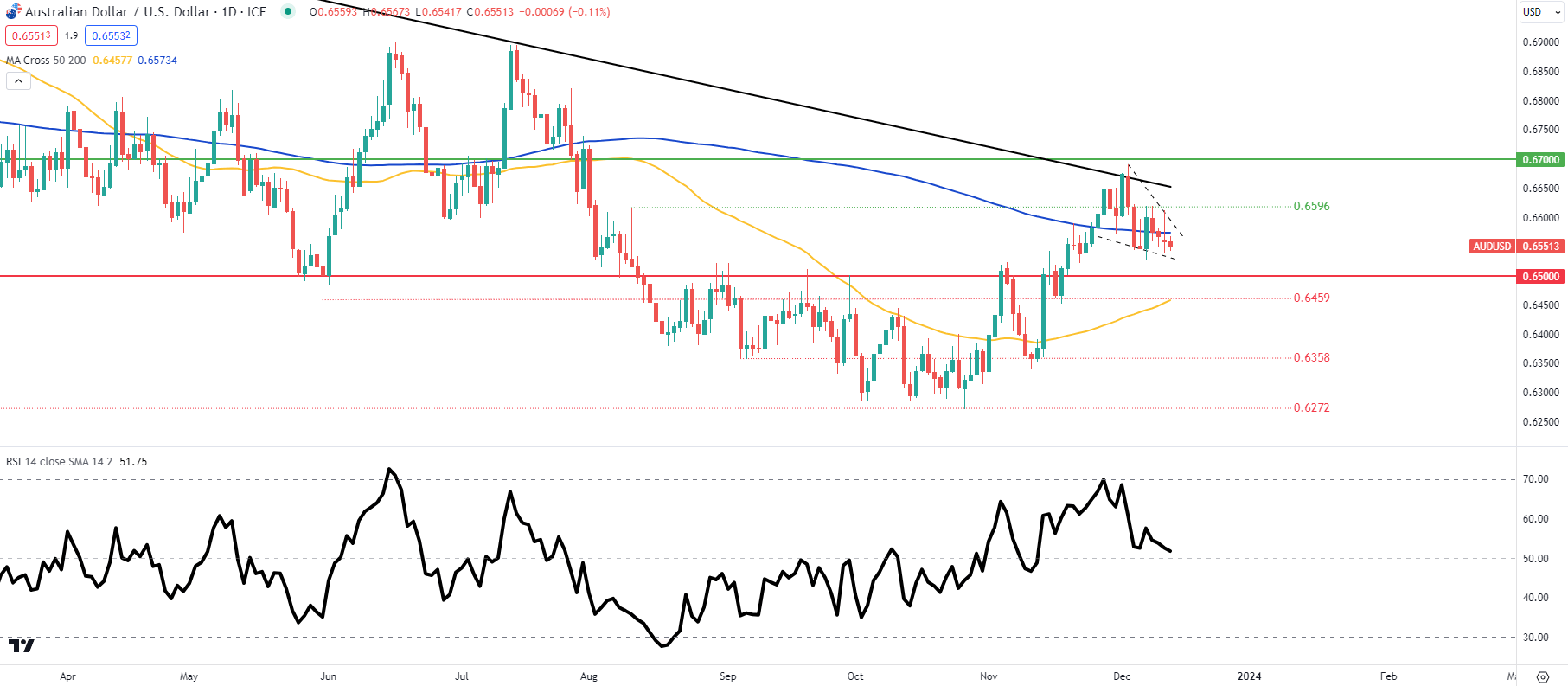The width and height of the screenshot is (1568, 686).
Task: Select the 0.6358 level label
Action: coord(1311,357)
